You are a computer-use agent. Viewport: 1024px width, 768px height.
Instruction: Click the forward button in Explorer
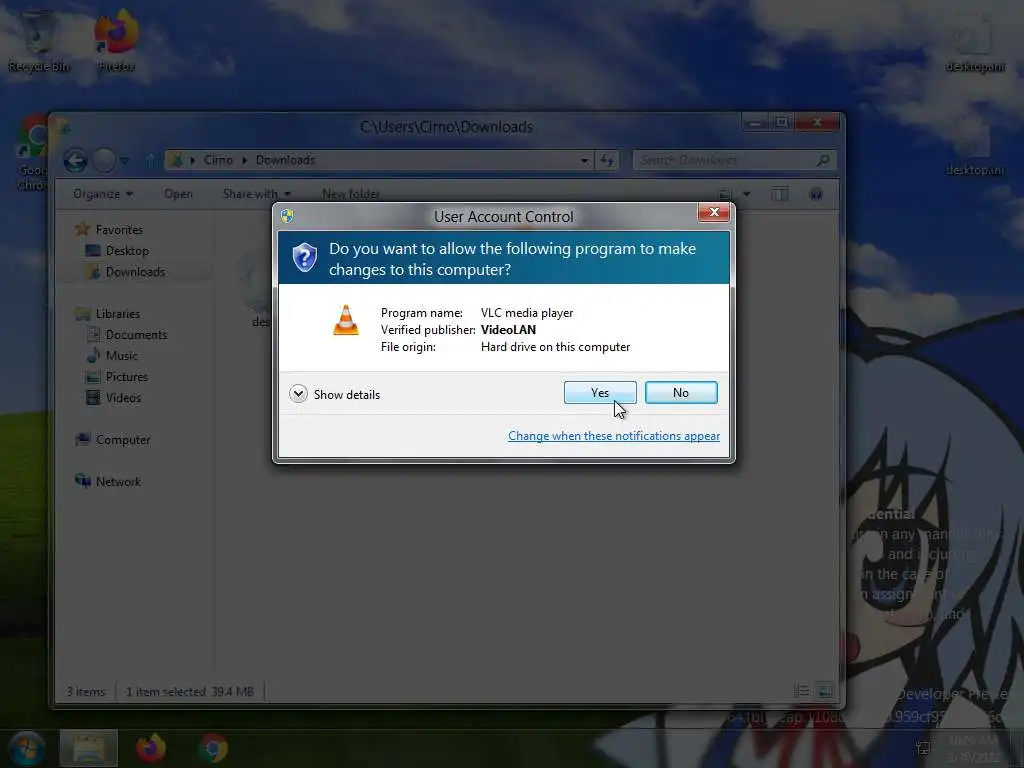(104, 160)
